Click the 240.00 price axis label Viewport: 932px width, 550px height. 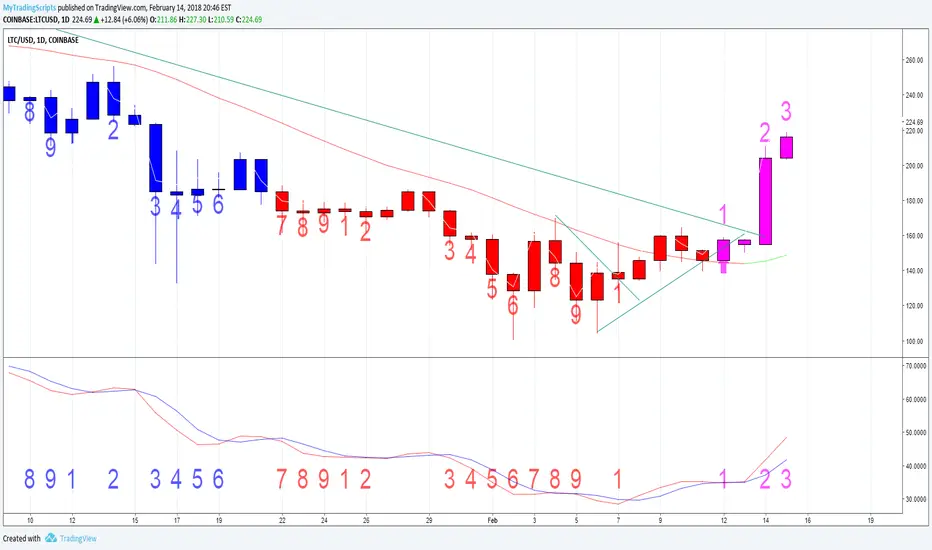(914, 95)
